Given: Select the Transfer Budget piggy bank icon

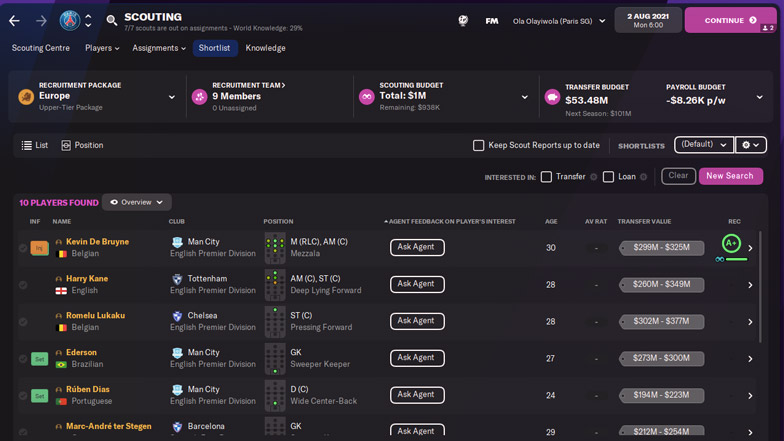Looking at the screenshot, I should coord(552,96).
